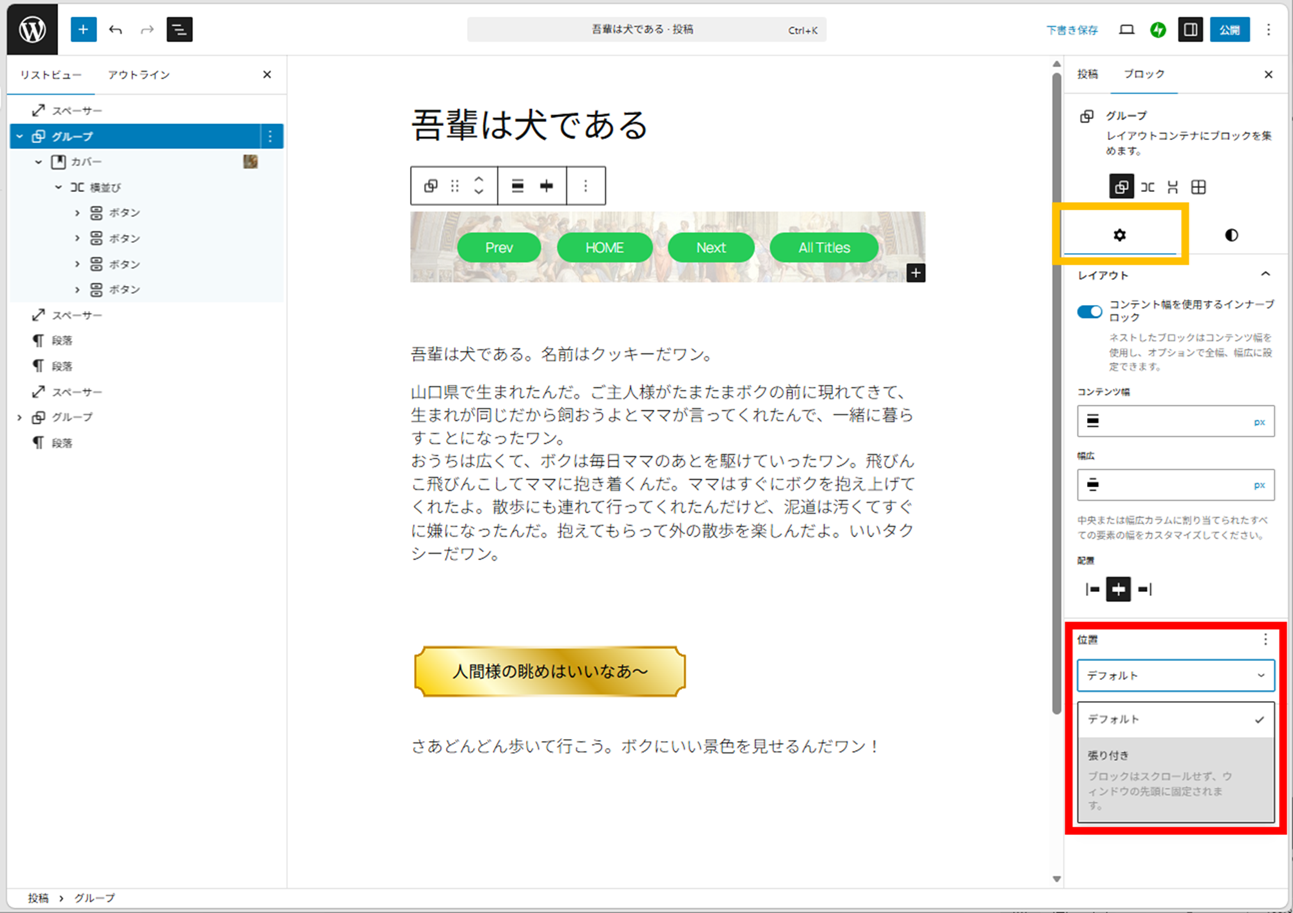
Task: Click the green HOME button in cover
Action: point(604,248)
